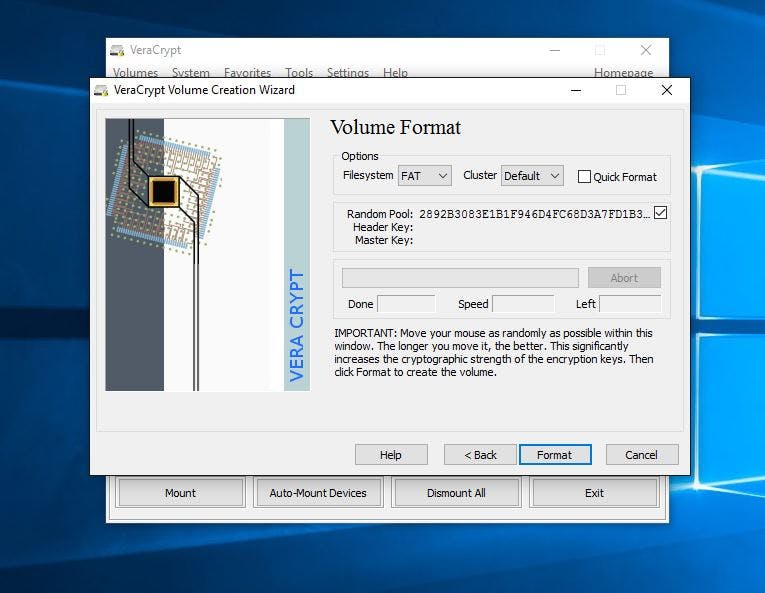765x593 pixels.
Task: Click the wizard Help button
Action: pyautogui.click(x=391, y=455)
